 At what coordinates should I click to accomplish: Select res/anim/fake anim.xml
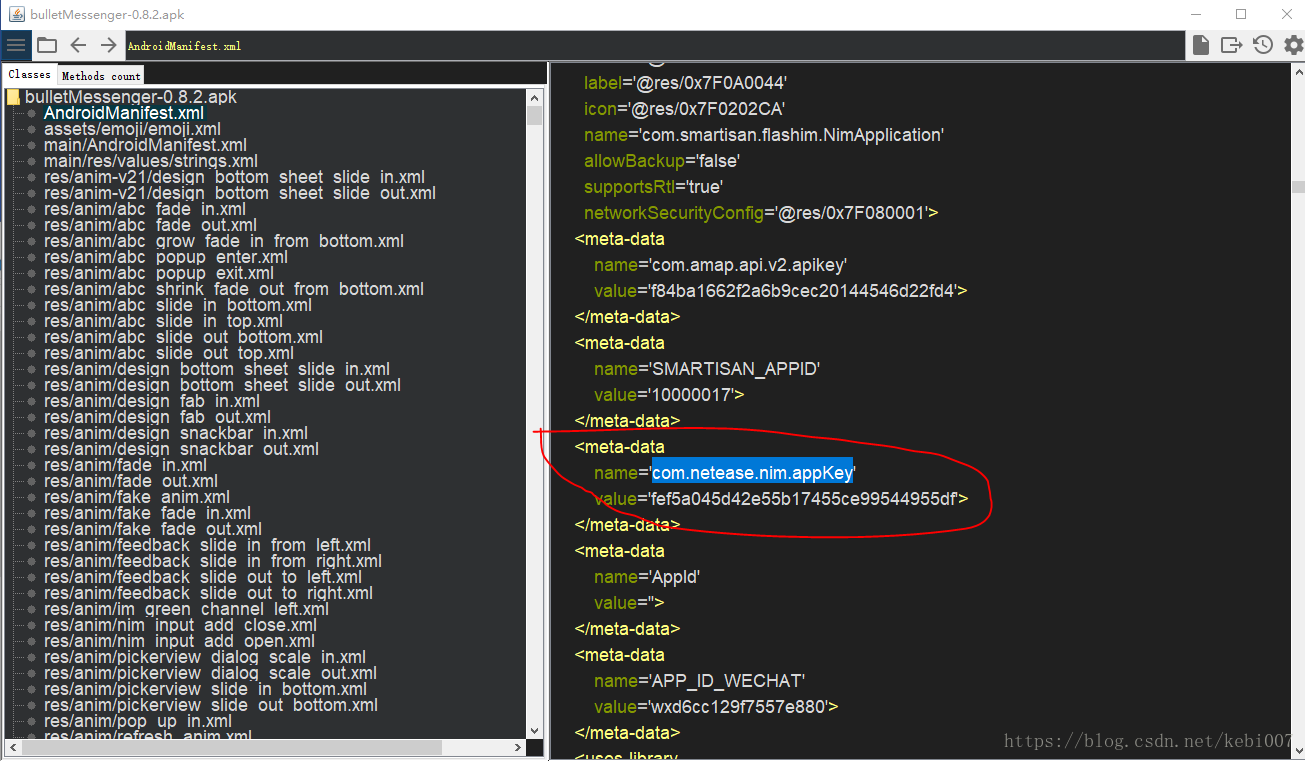[137, 497]
